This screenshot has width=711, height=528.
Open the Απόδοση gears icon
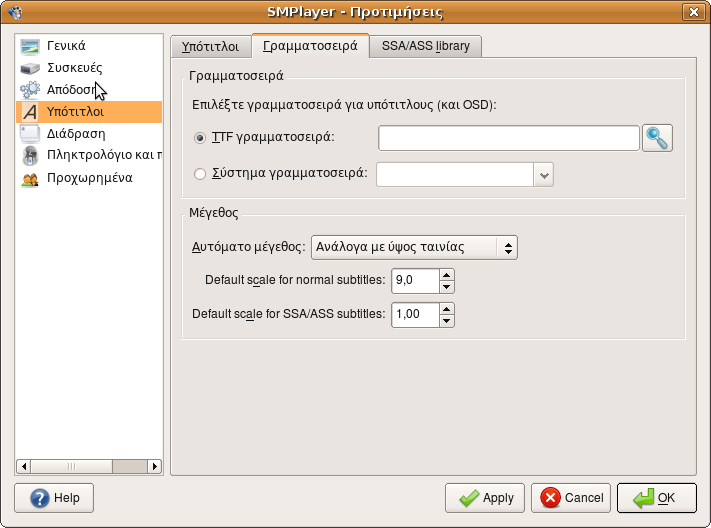point(30,90)
